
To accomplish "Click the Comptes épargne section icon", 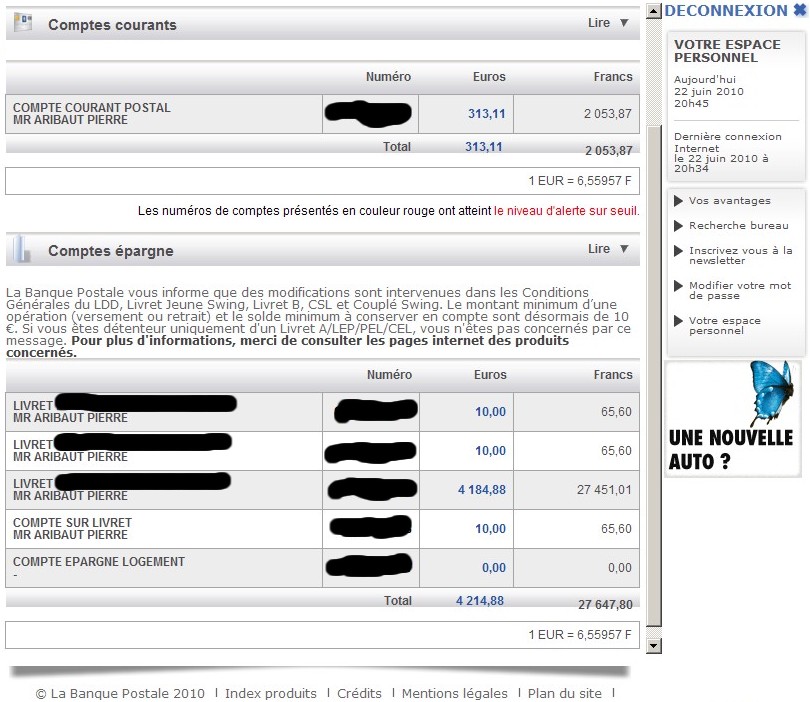I will 22,249.
